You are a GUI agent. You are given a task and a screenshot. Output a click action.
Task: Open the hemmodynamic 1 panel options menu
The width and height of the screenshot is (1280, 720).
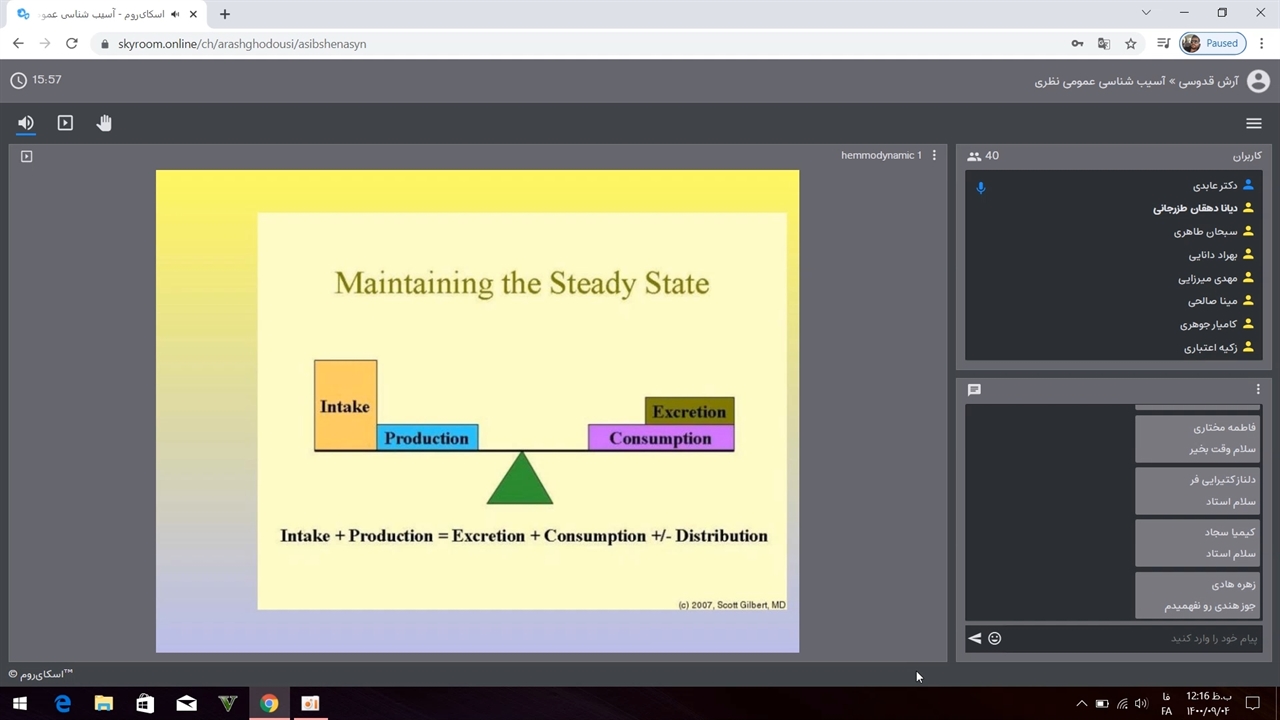coord(934,156)
